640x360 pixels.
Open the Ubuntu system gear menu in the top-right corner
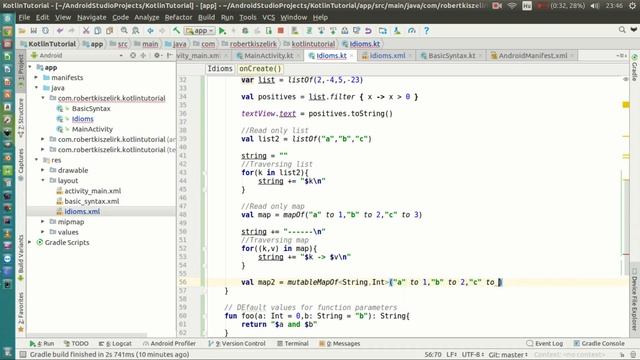click(632, 5)
